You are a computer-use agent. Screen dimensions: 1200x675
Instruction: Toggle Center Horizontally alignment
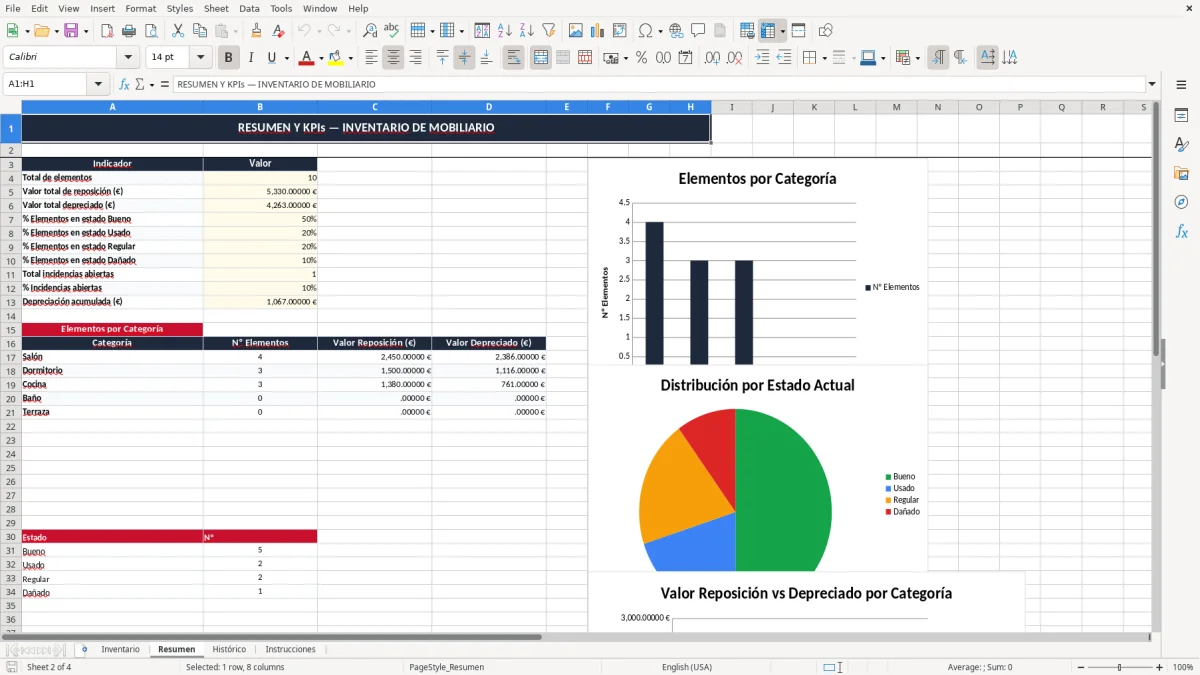click(393, 58)
